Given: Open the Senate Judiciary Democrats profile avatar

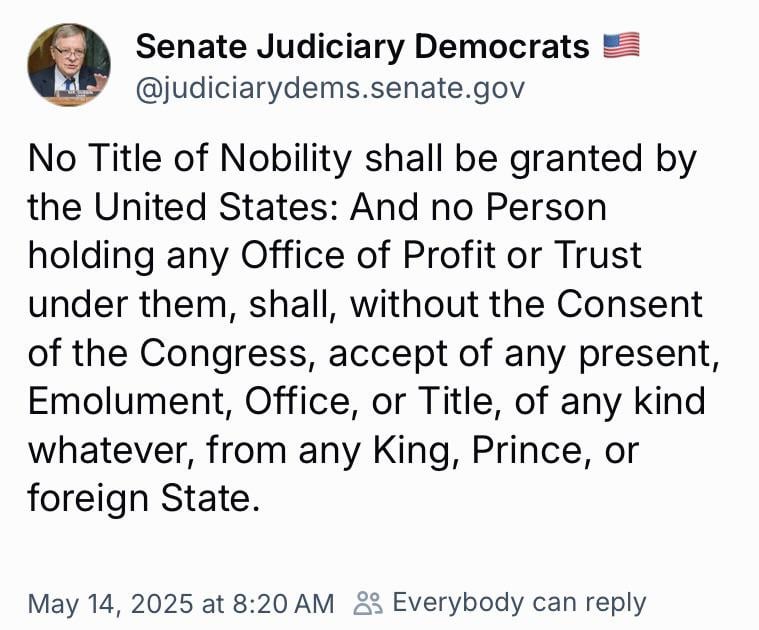Looking at the screenshot, I should tap(69, 65).
